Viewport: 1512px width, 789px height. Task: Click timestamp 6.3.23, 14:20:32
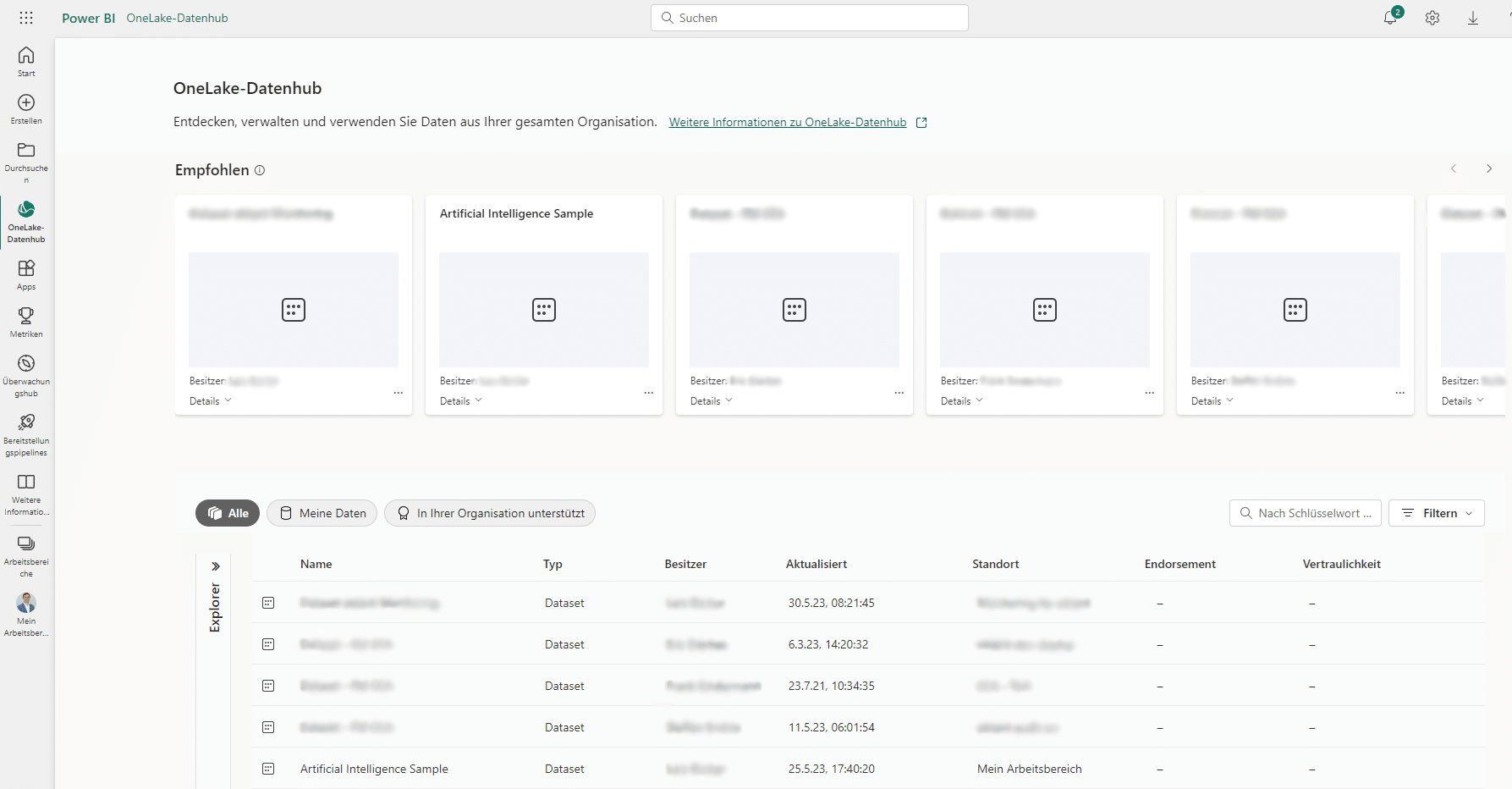tap(828, 644)
